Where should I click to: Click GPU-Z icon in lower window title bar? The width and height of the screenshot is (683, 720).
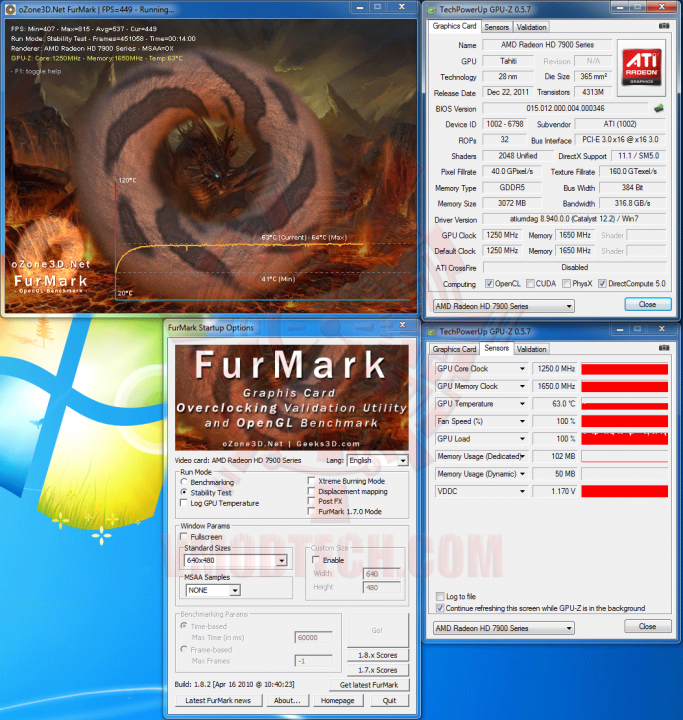pos(432,332)
